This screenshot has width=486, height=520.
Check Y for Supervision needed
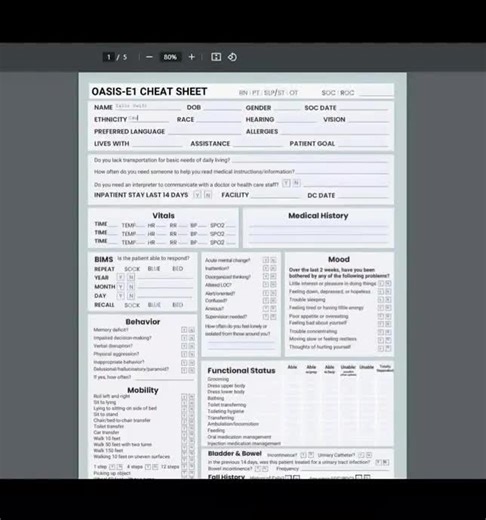pyautogui.click(x=266, y=317)
